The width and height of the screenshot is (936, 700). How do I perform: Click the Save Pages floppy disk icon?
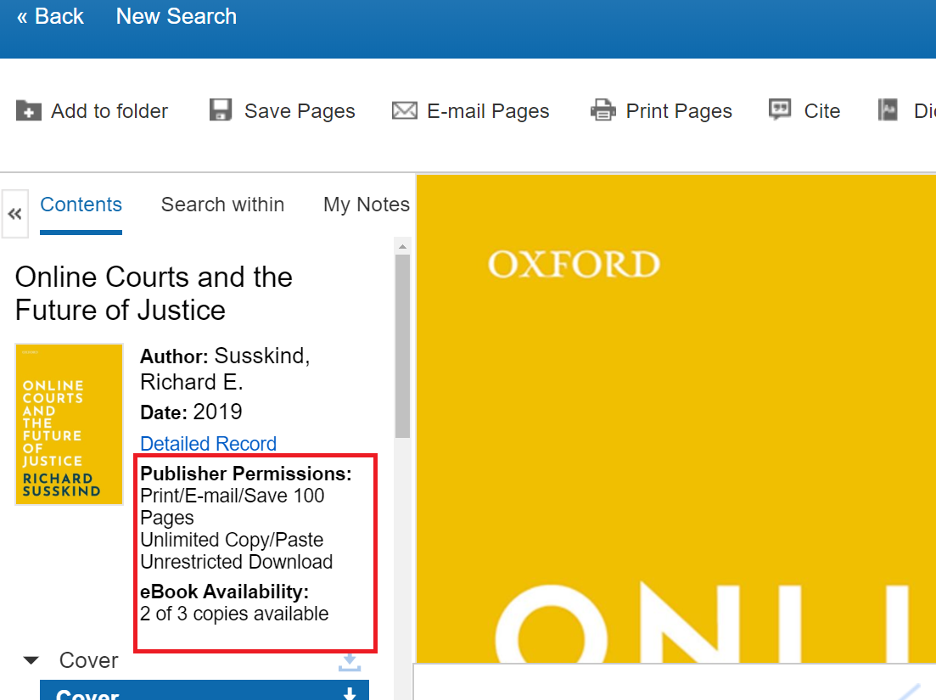tap(221, 110)
